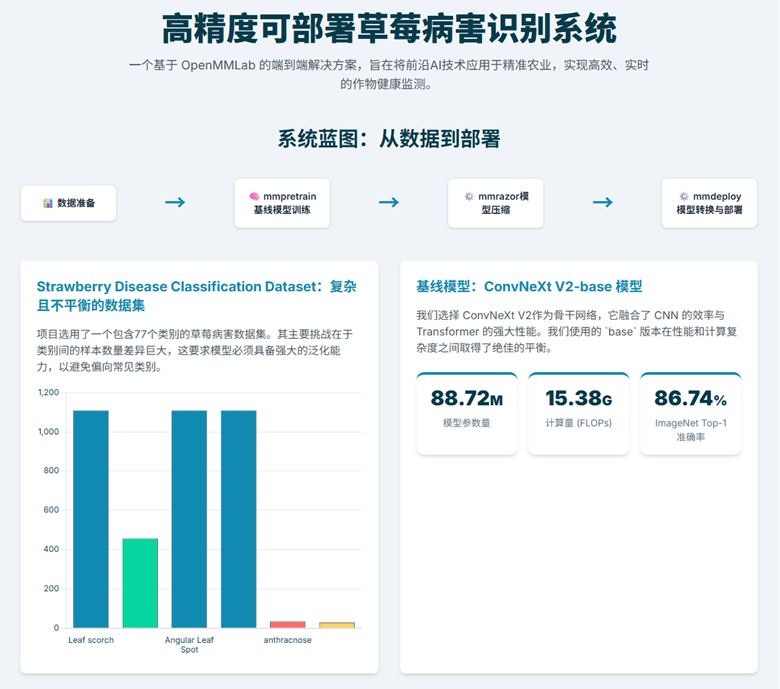
Task: Click the 15.38G 计算量 (FLOPs) stat card
Action: click(579, 413)
